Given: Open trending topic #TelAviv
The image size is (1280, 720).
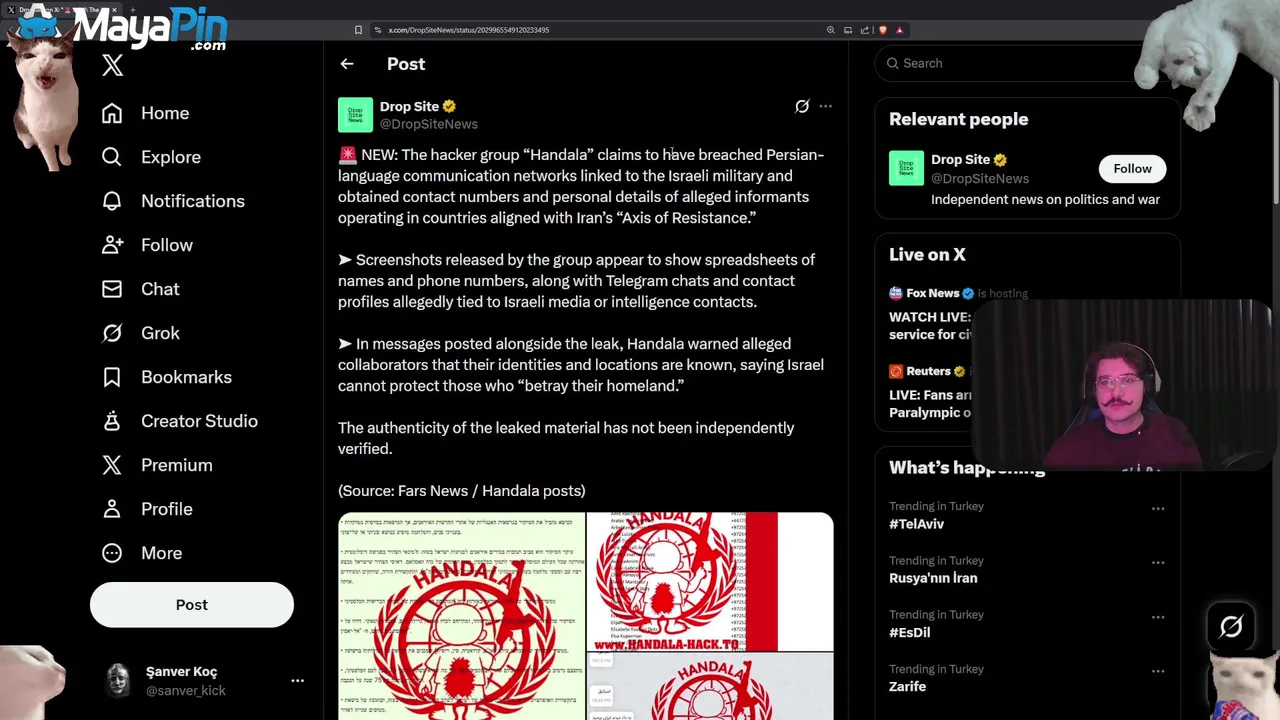Looking at the screenshot, I should coord(916,524).
